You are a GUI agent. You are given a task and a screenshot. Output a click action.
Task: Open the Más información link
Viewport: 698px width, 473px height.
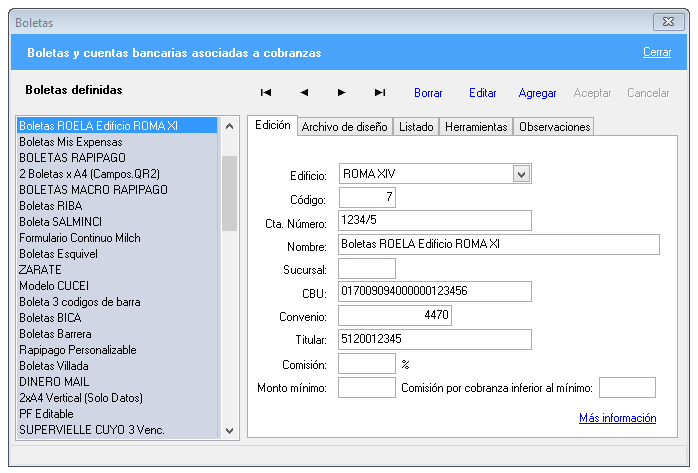tap(617, 418)
